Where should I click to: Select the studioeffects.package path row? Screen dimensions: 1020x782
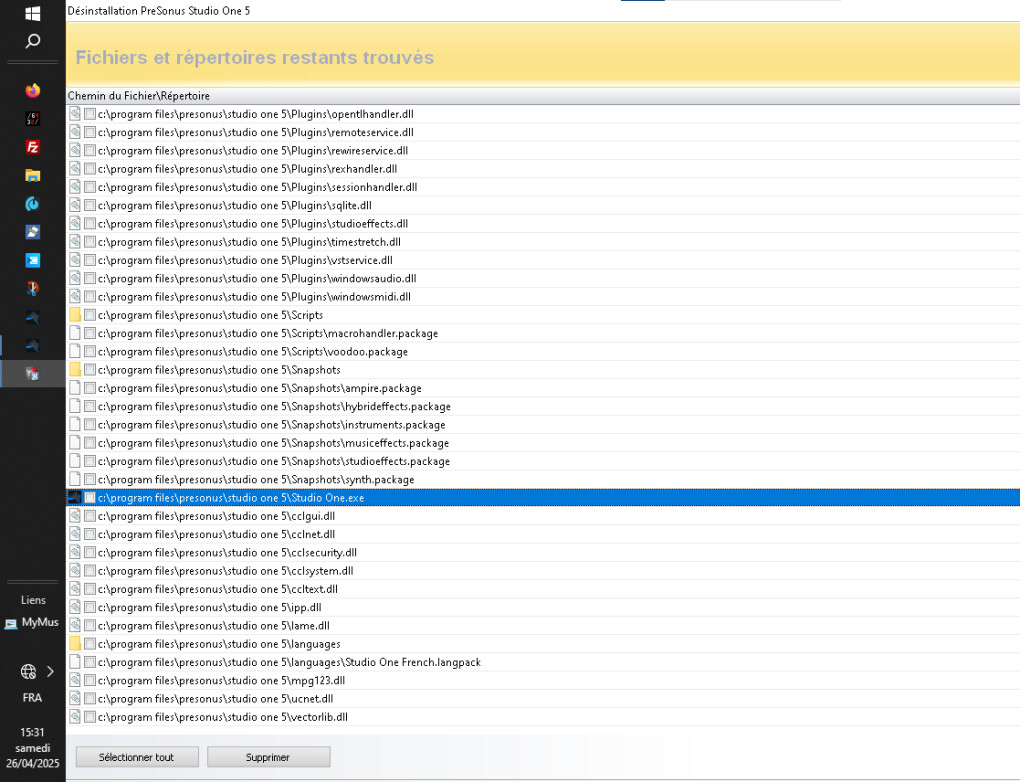[x=543, y=461]
